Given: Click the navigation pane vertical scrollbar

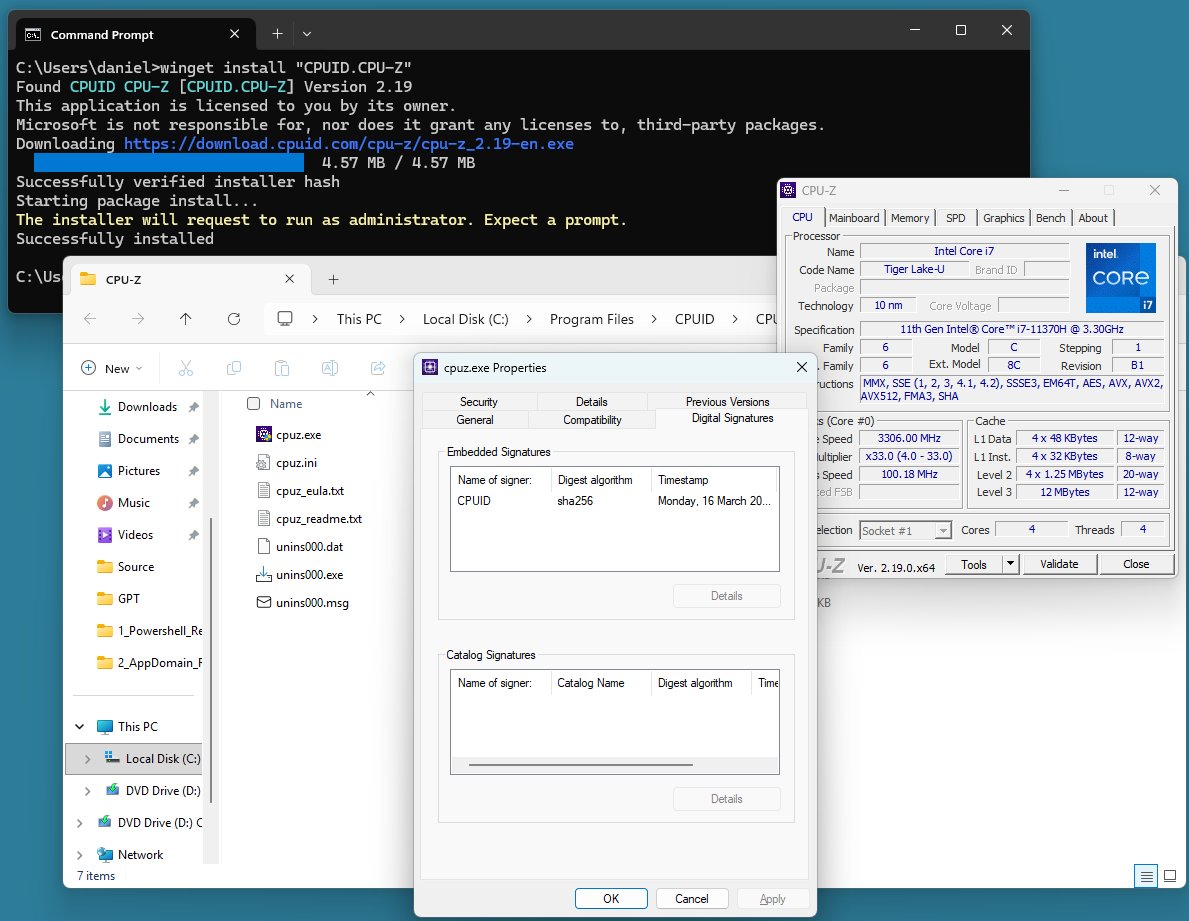Looking at the screenshot, I should [210, 659].
